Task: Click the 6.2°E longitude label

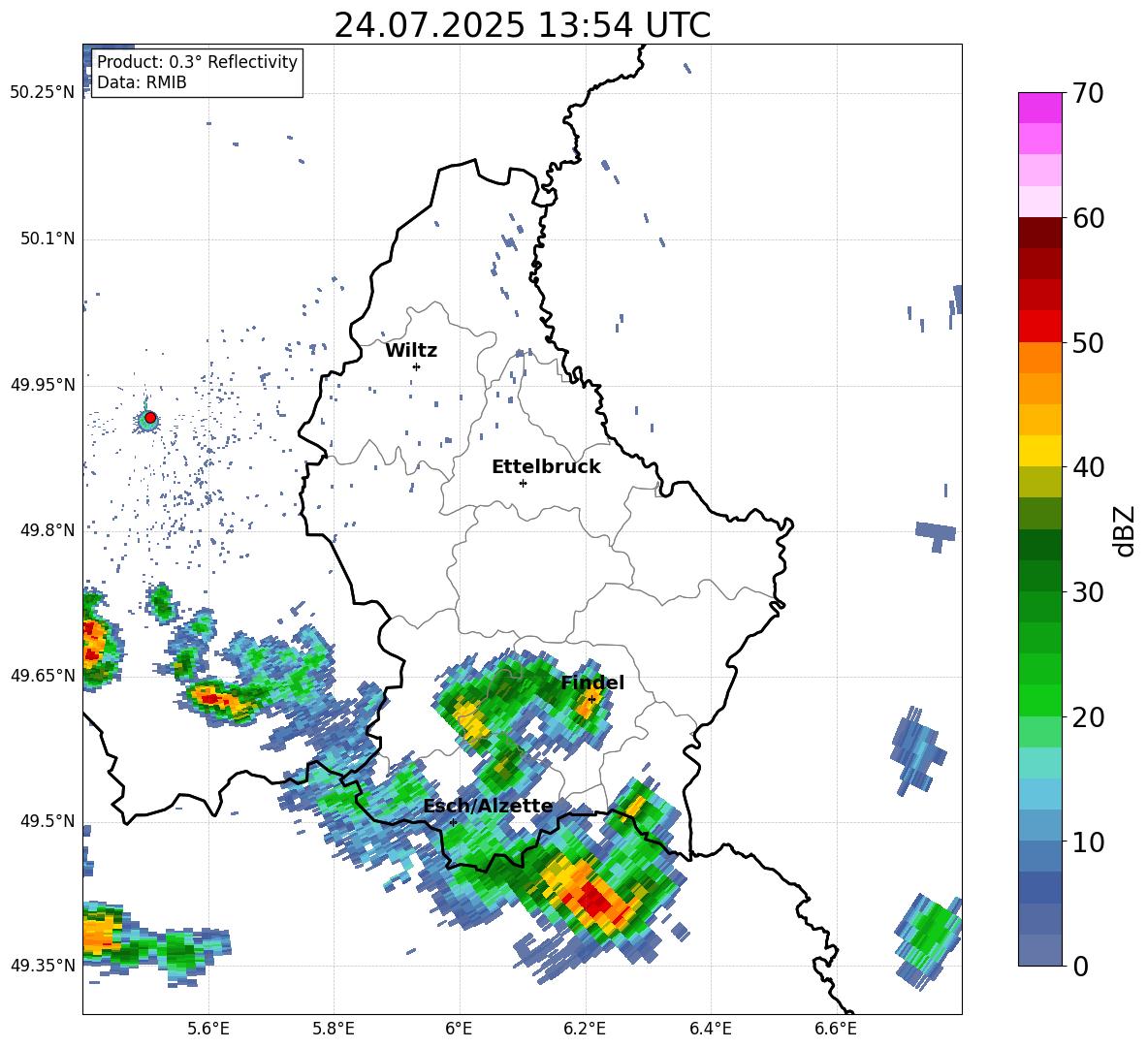Action: tap(585, 1029)
